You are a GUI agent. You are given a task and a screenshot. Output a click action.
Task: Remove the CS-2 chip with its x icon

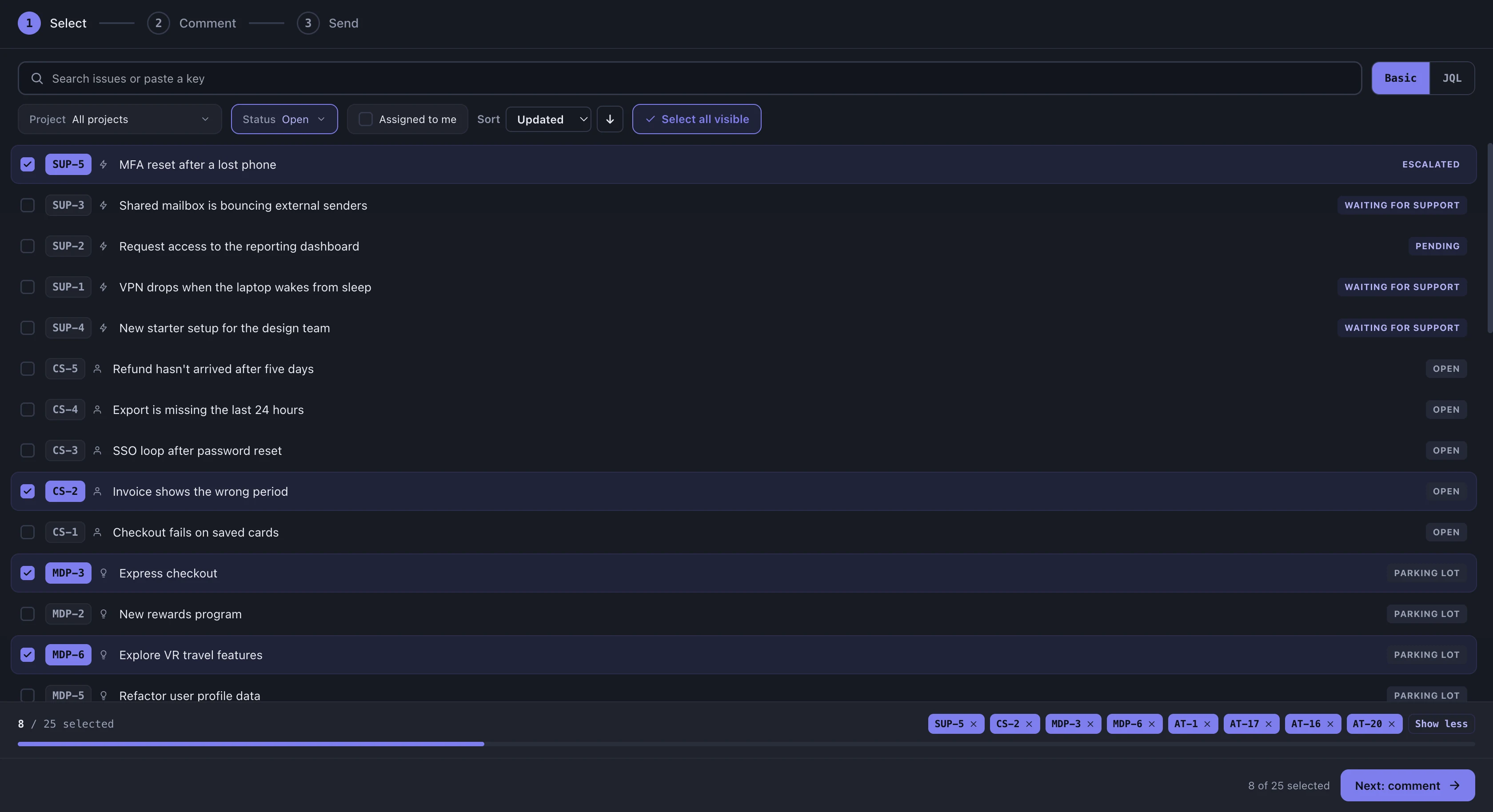tap(1029, 724)
